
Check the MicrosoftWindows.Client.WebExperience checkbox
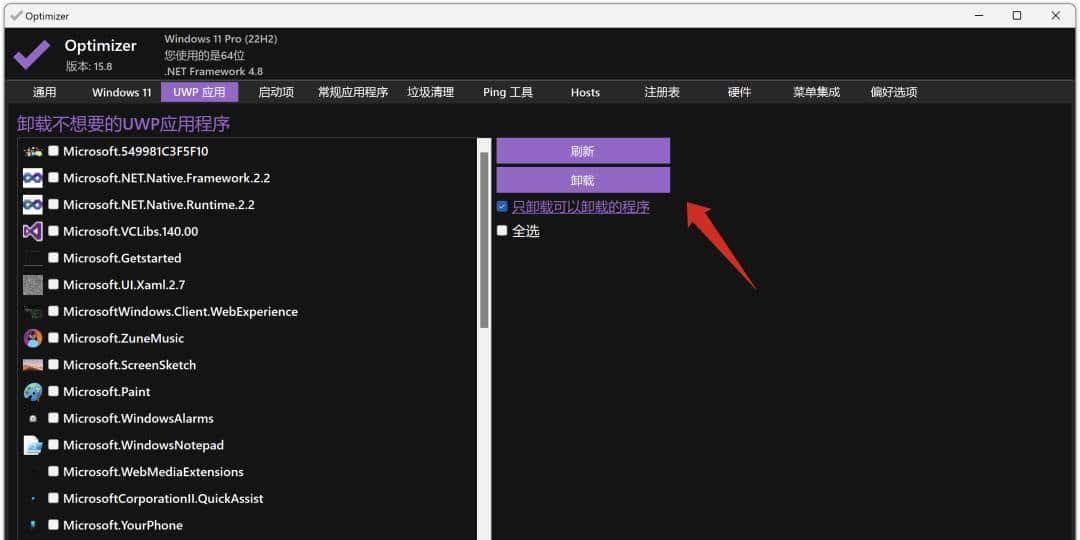[x=53, y=311]
